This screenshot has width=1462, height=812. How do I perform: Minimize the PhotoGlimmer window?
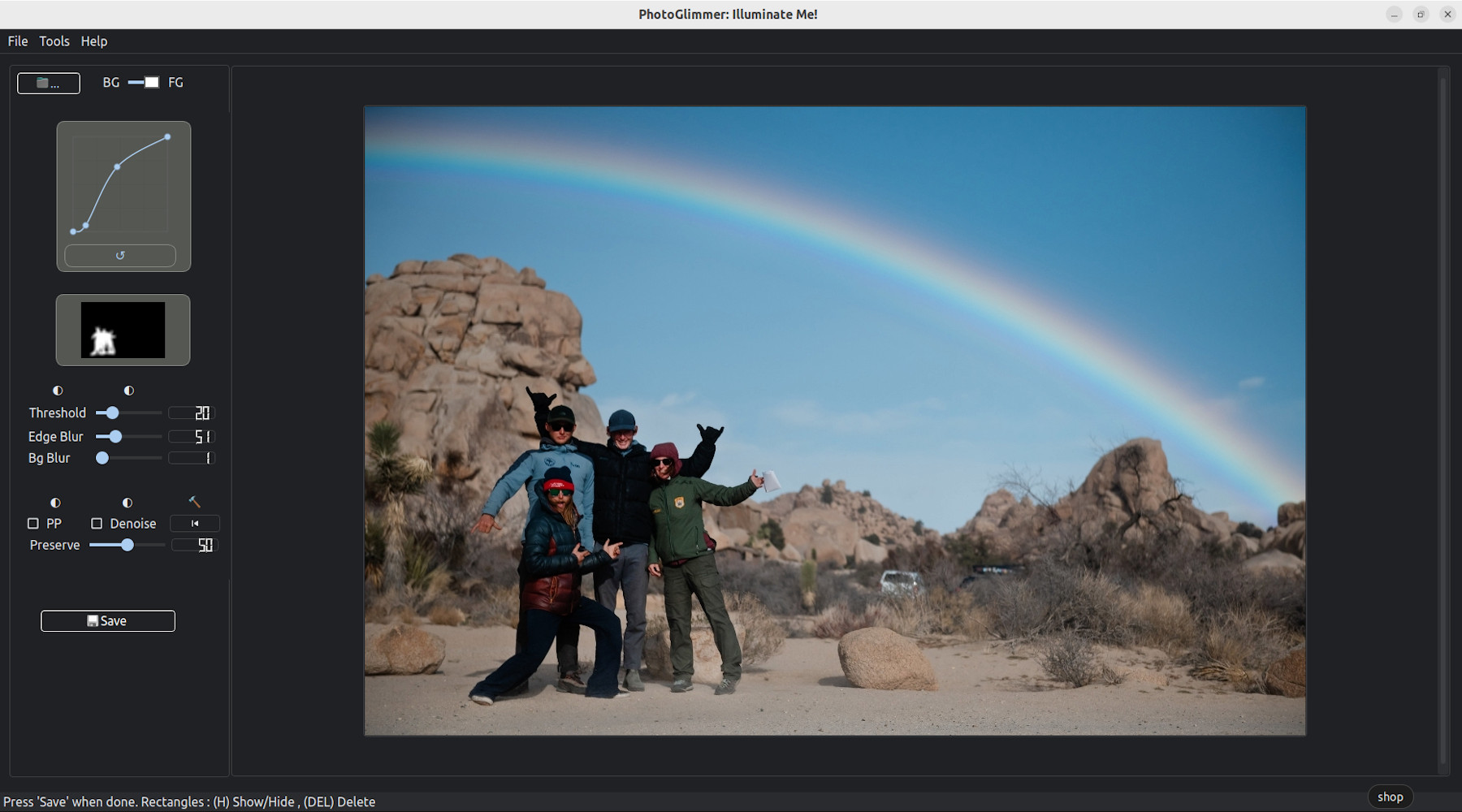1395,15
